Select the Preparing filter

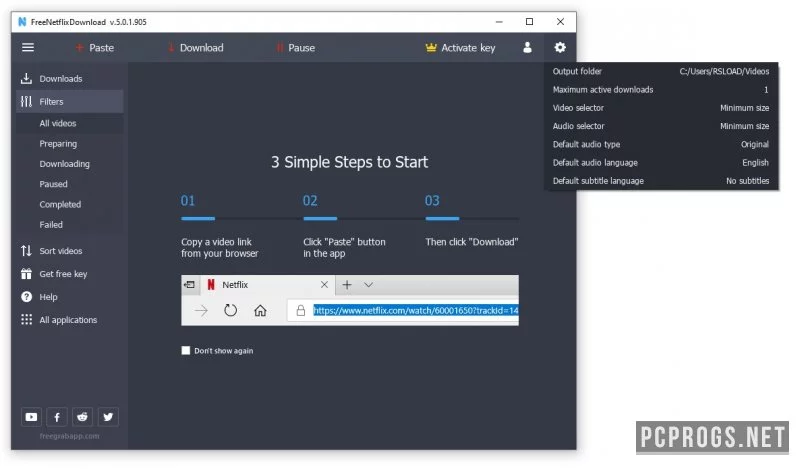pyautogui.click(x=70, y=144)
